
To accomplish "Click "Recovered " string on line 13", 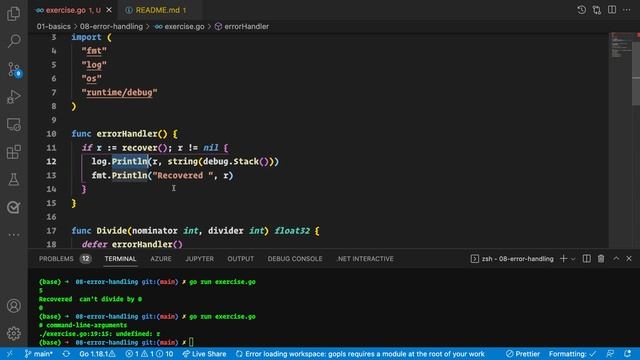I will click(182, 176).
